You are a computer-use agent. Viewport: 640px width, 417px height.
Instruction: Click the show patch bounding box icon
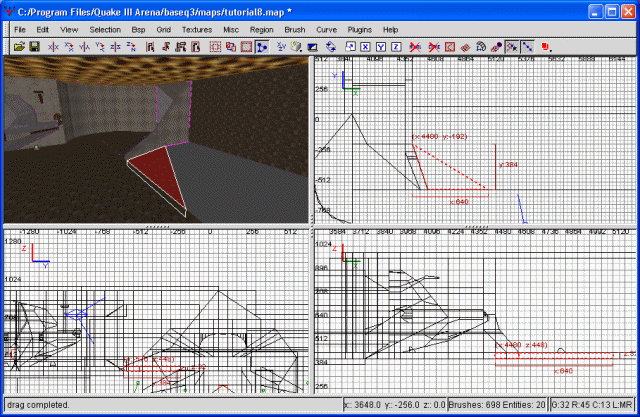coord(449,47)
